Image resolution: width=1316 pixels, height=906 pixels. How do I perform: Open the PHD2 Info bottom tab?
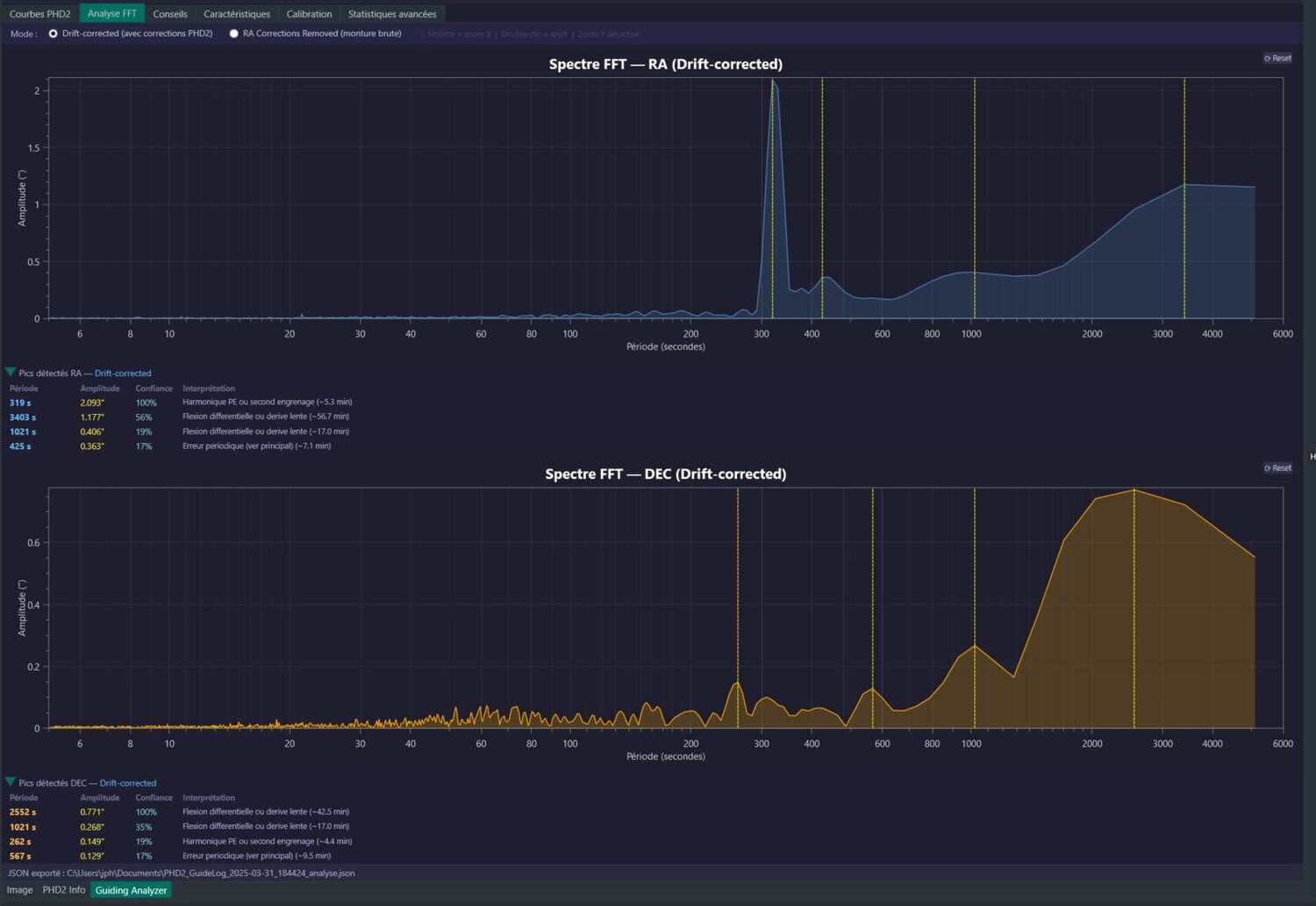pos(64,889)
